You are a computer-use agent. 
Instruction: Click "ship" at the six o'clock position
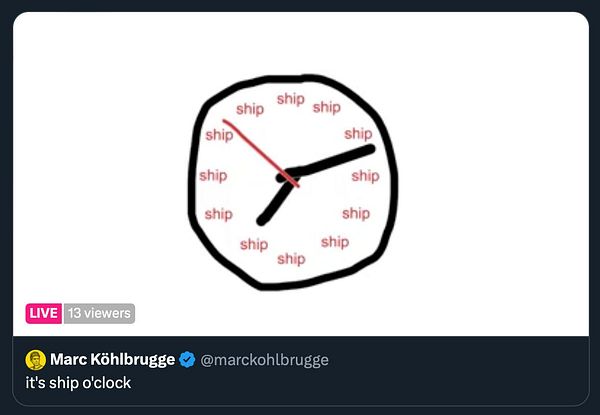tap(291, 258)
